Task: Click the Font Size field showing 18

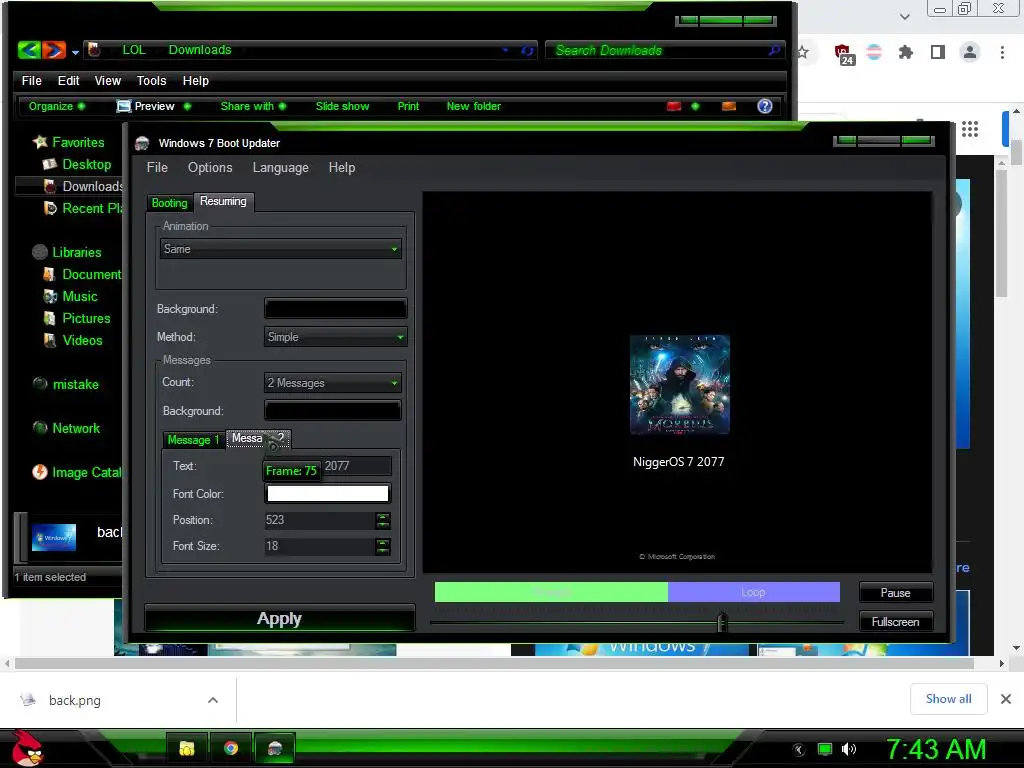Action: point(319,546)
